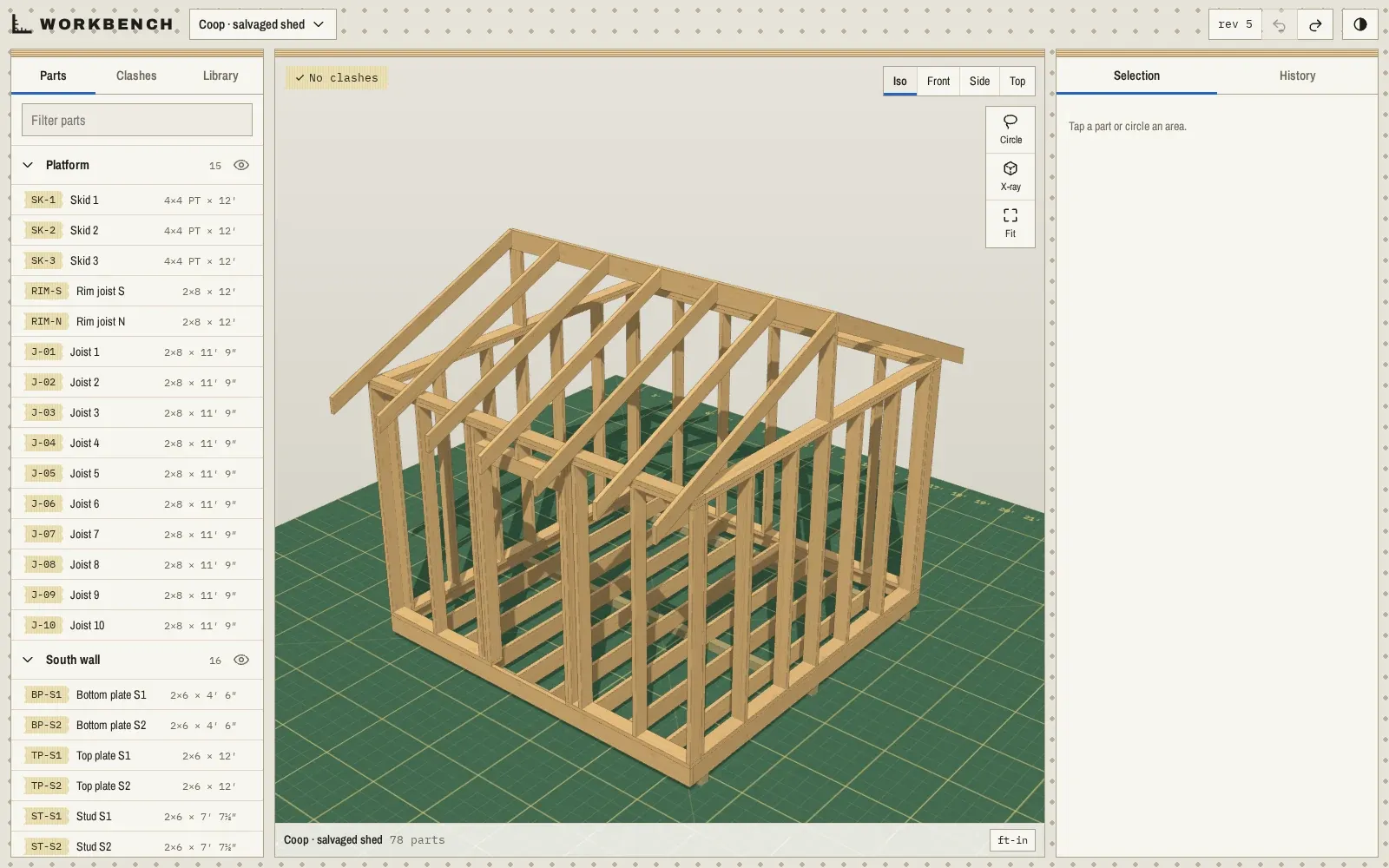Select the Joist 1 row
This screenshot has height=868, width=1389.
[137, 352]
